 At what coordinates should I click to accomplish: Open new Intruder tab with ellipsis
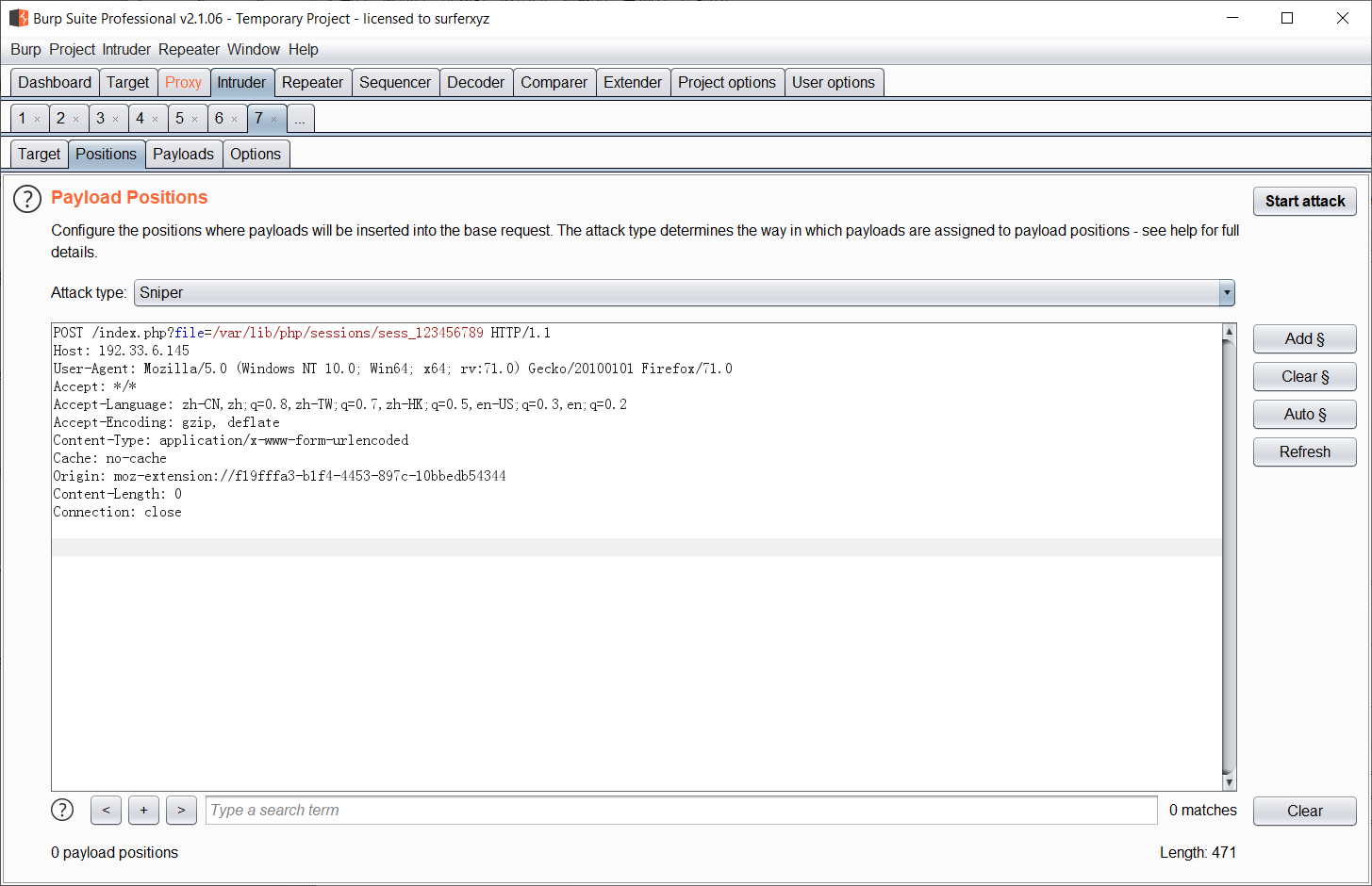coord(300,119)
